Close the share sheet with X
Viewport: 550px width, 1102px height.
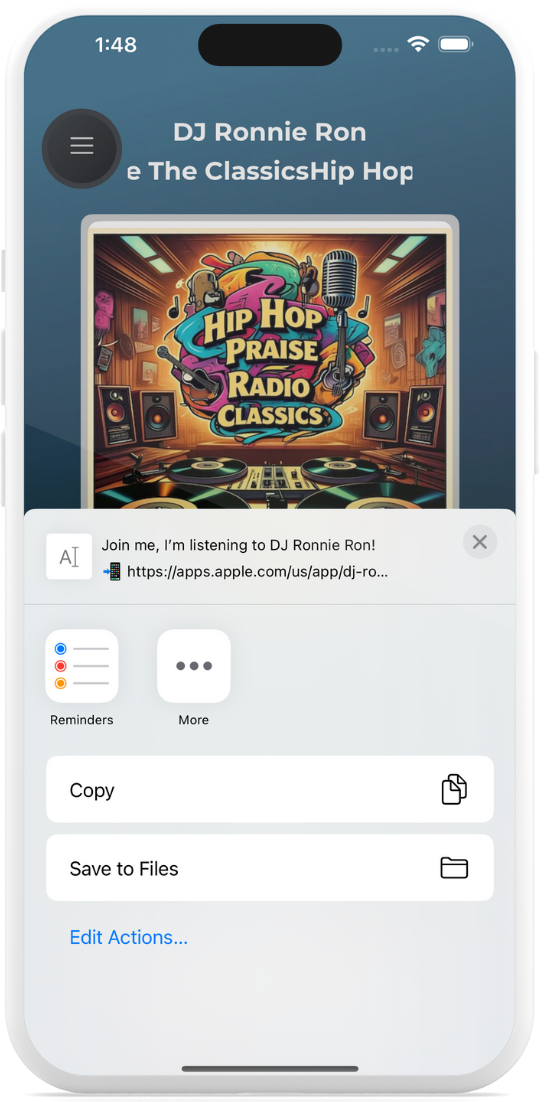click(480, 542)
